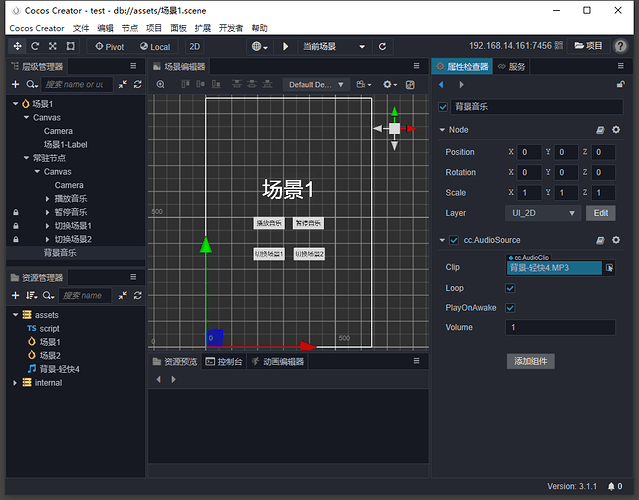Open the 文件 menu

pyautogui.click(x=81, y=28)
